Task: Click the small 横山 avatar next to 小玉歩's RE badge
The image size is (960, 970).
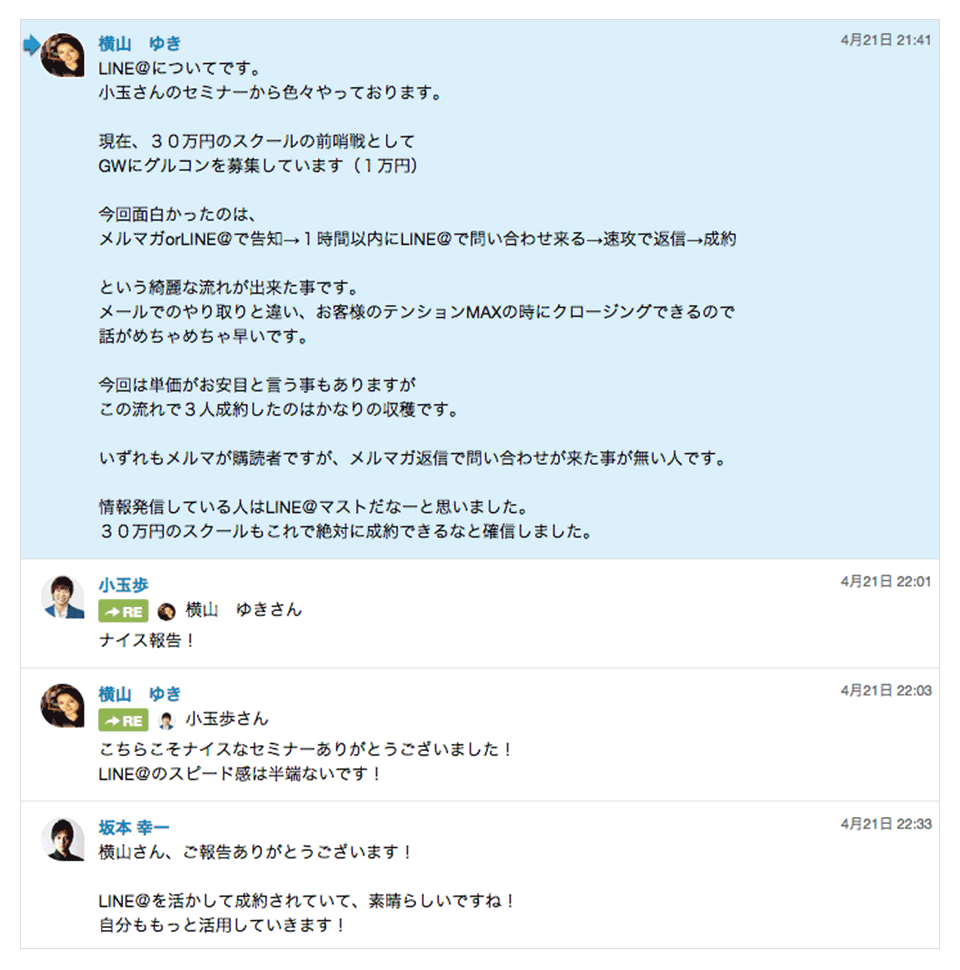Action: click(x=167, y=611)
